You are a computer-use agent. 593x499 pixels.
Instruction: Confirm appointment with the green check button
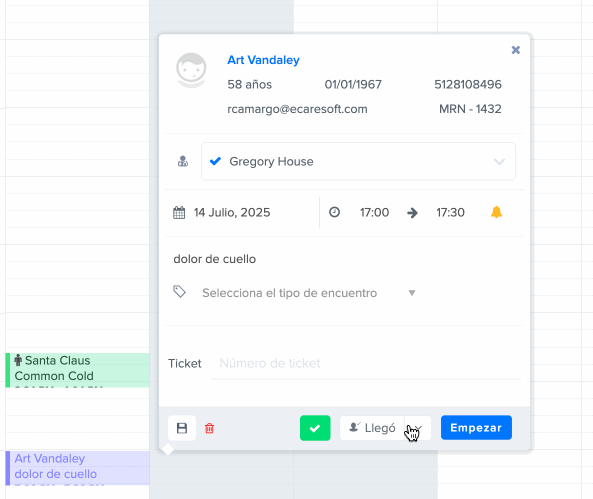tap(315, 428)
